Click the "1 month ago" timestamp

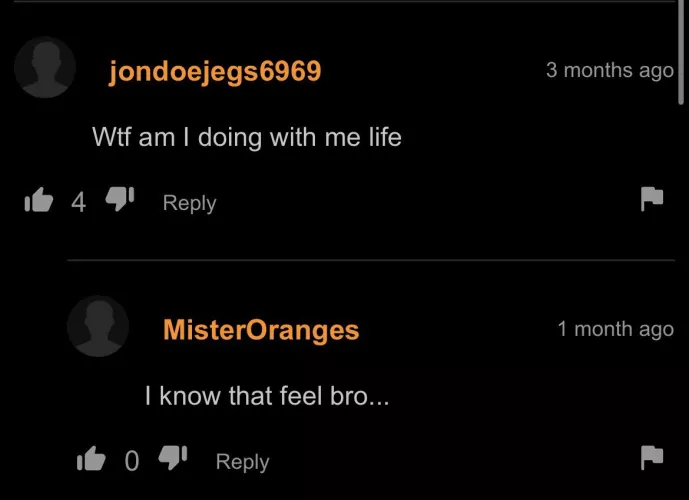click(x=616, y=329)
